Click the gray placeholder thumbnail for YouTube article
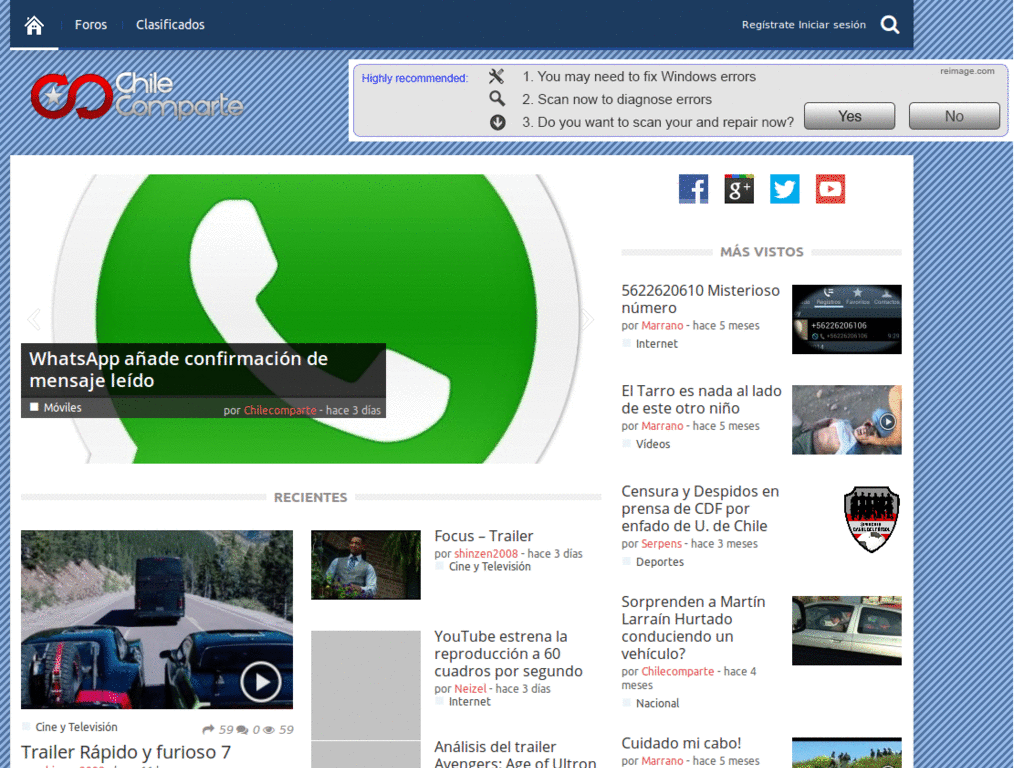The image size is (1024, 768). [366, 685]
